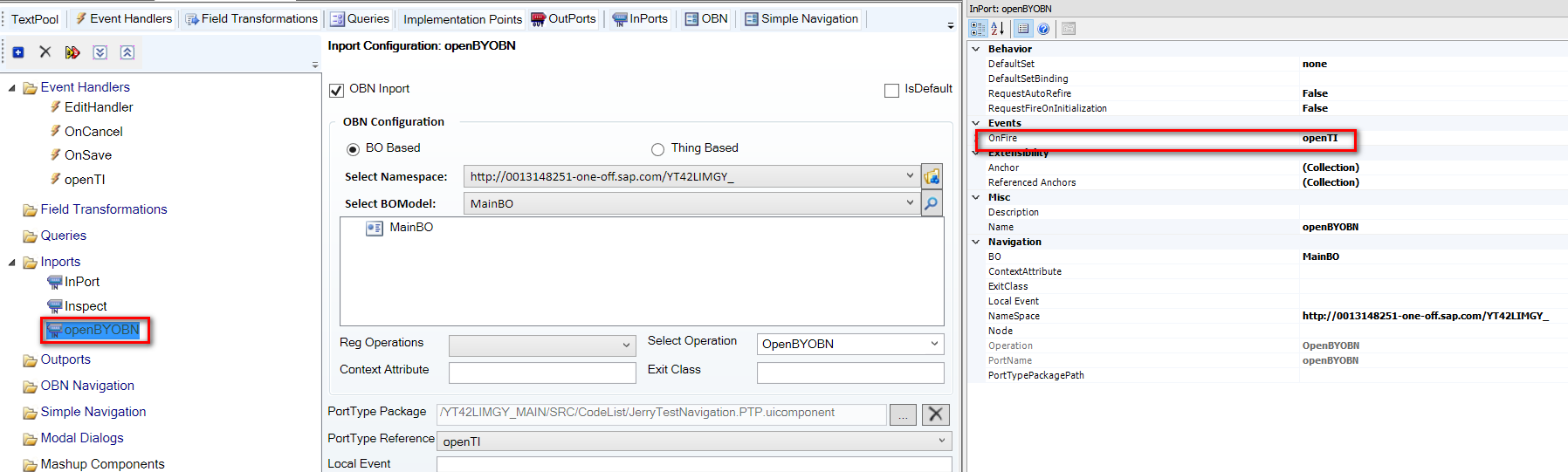Click the browse ellipsis button for PortType Package
This screenshot has width=1568, height=472.
pyautogui.click(x=903, y=414)
